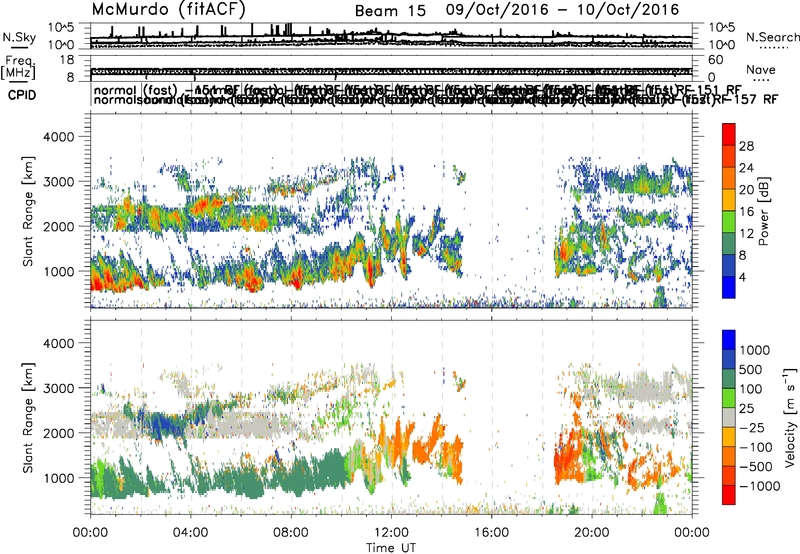Pick the light green segment of Power colorbar
Viewport: 800px width, 554px height.
(x=729, y=221)
